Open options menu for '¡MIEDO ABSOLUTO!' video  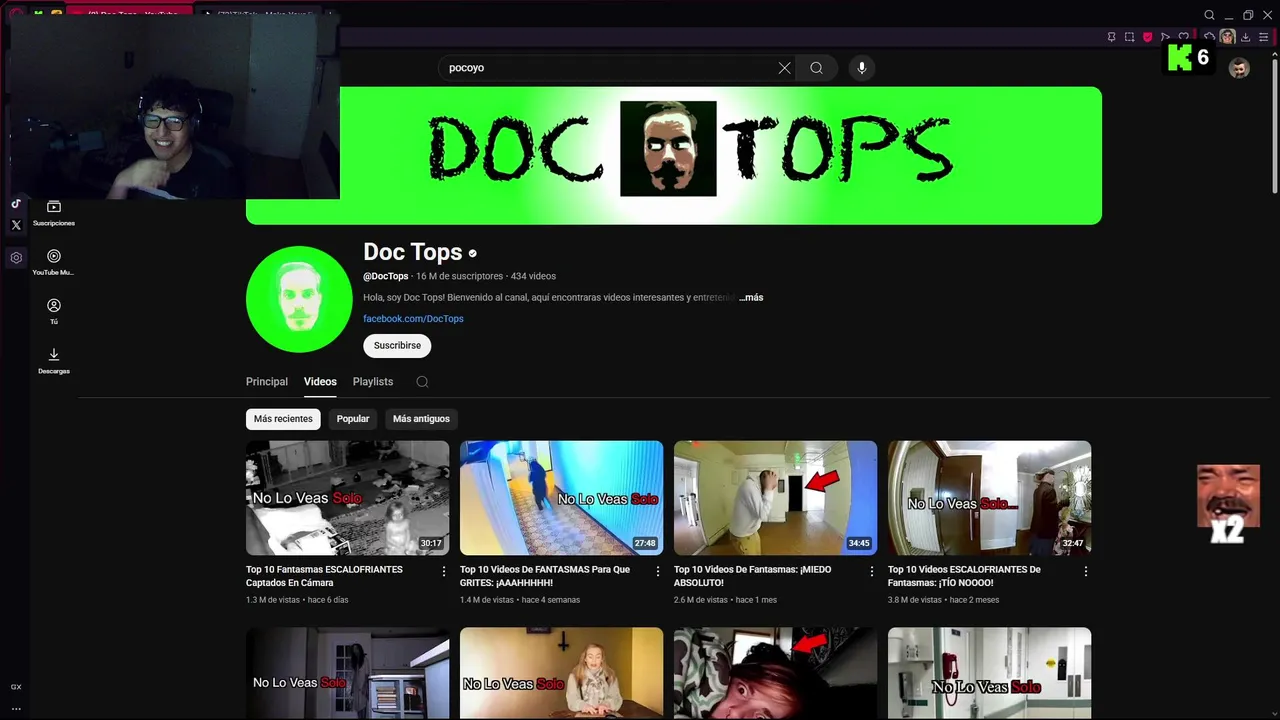tap(872, 571)
